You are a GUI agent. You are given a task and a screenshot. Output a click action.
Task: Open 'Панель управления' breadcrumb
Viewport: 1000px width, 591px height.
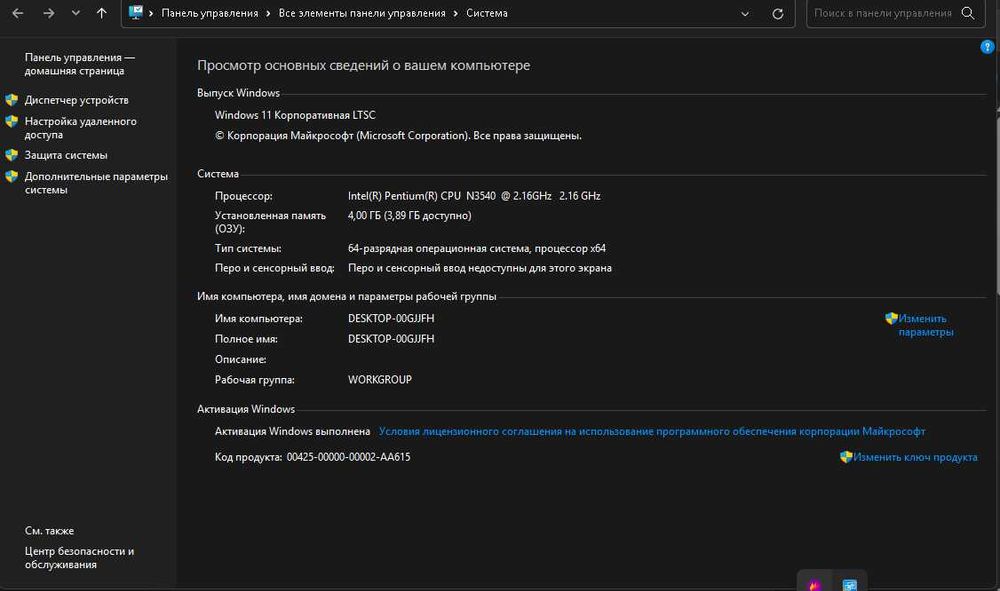click(x=210, y=13)
